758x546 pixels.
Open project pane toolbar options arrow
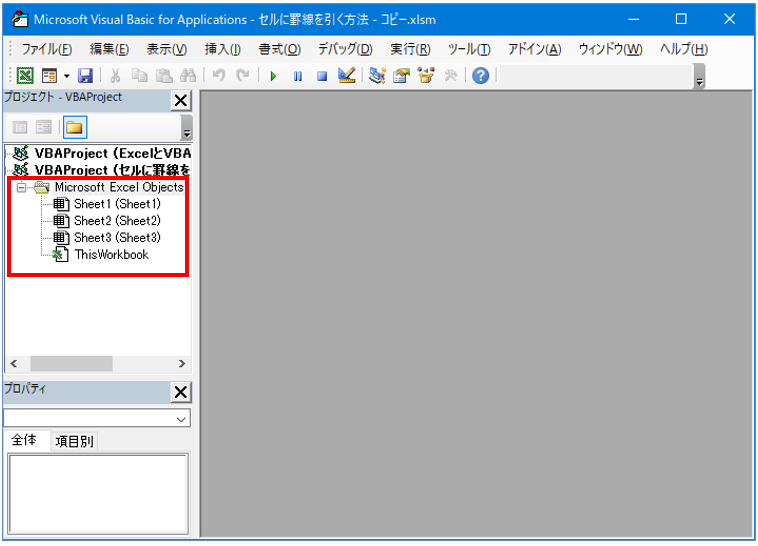click(187, 128)
